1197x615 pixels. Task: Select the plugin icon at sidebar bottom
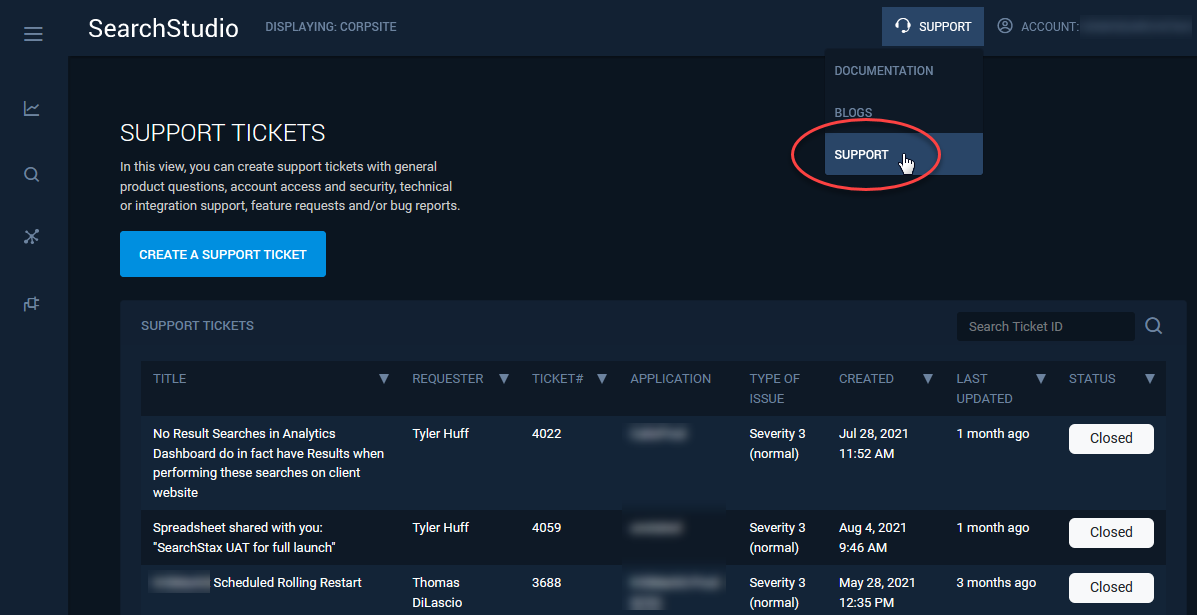click(31, 303)
